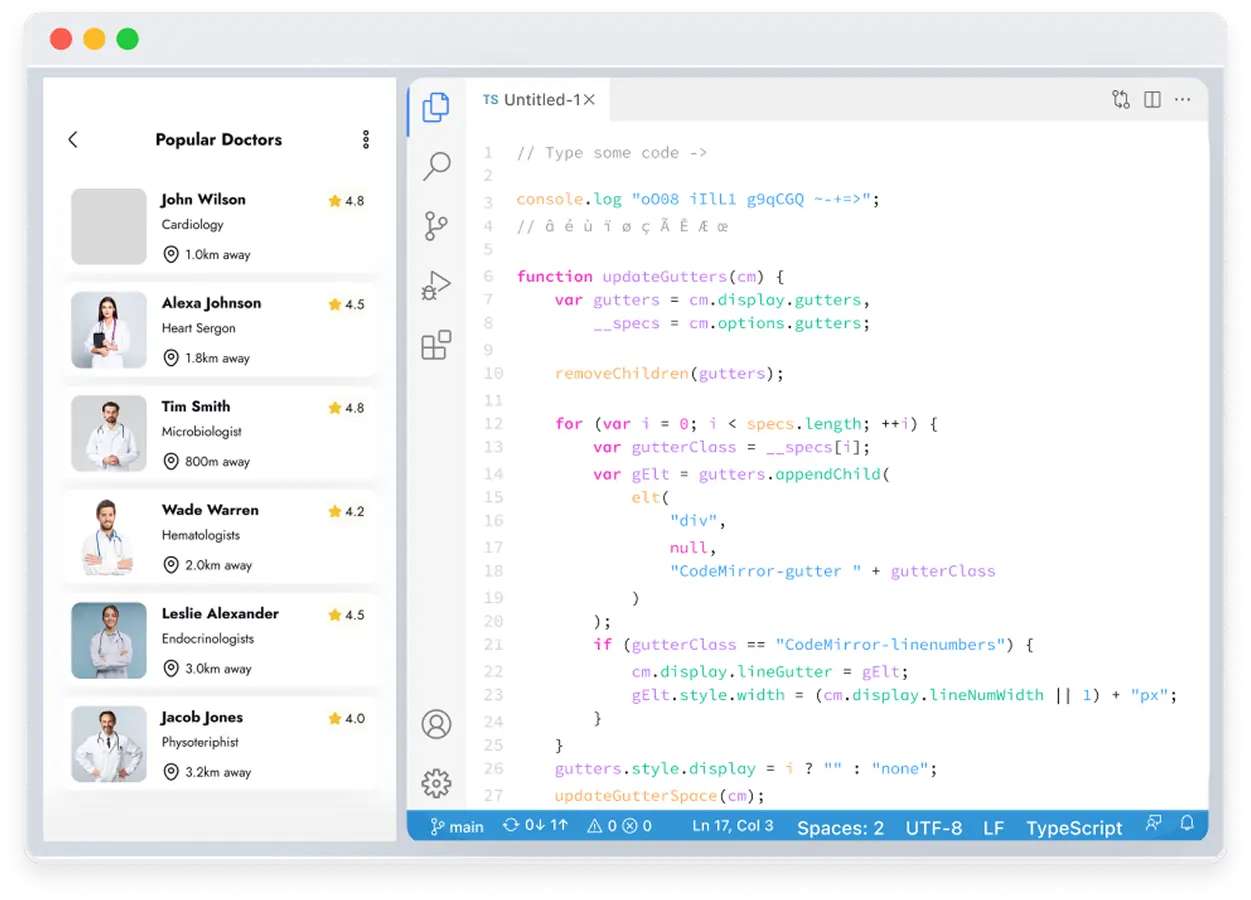Screen dimensions: 1251x900
Task: Open the editor more actions ellipsis menu
Action: click(x=1183, y=99)
